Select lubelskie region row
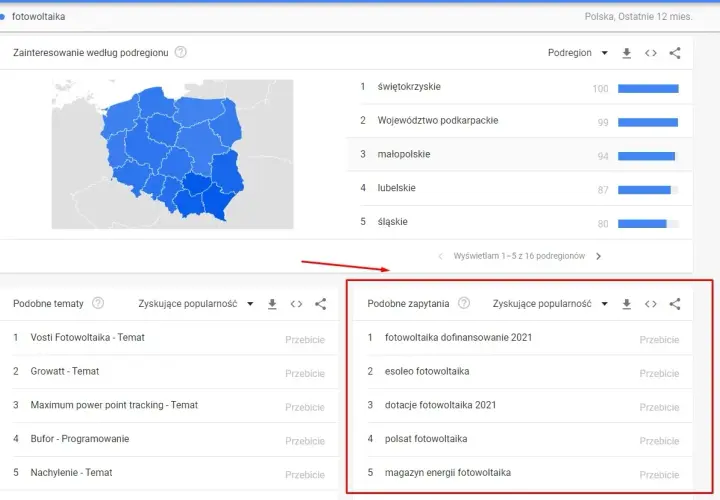Viewport: 720px width, 500px height. (x=519, y=189)
